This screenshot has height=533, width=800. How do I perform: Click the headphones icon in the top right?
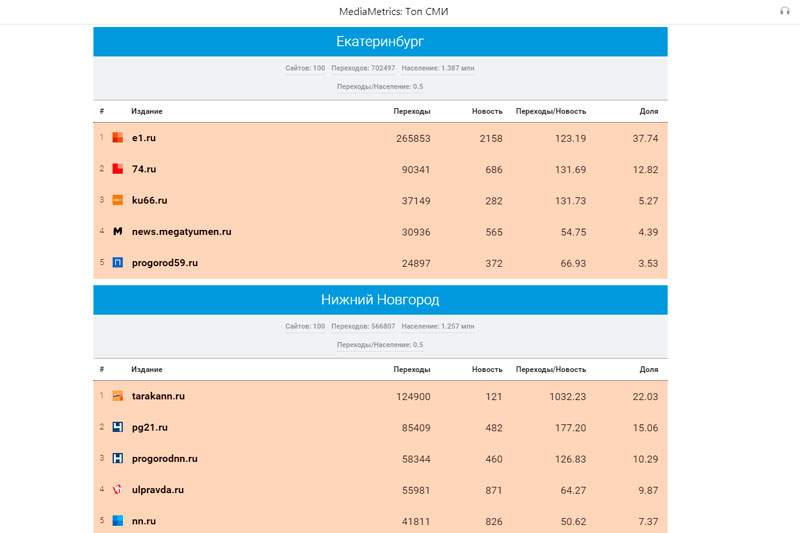coord(785,11)
